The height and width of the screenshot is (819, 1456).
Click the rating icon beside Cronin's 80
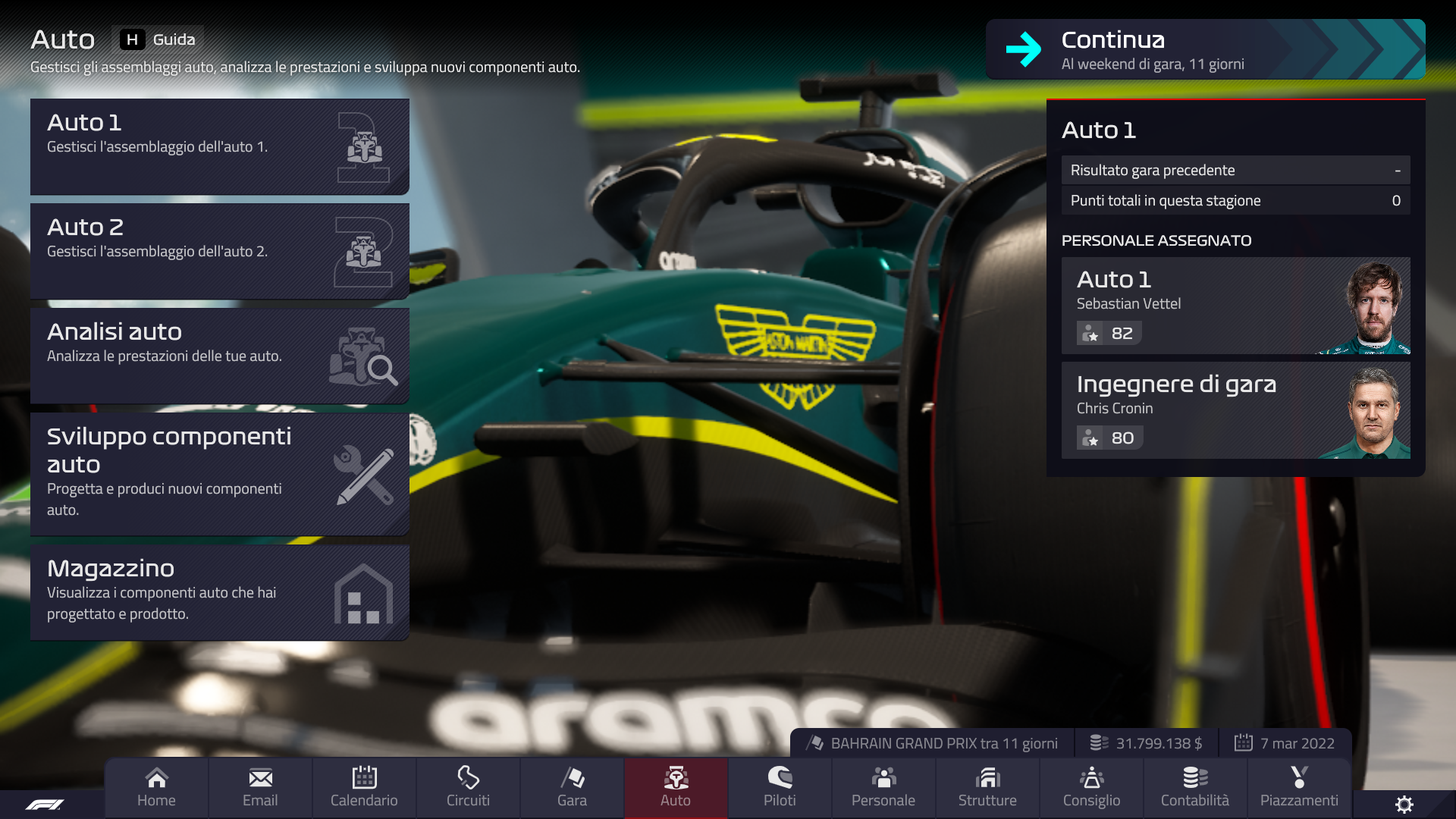[x=1090, y=438]
